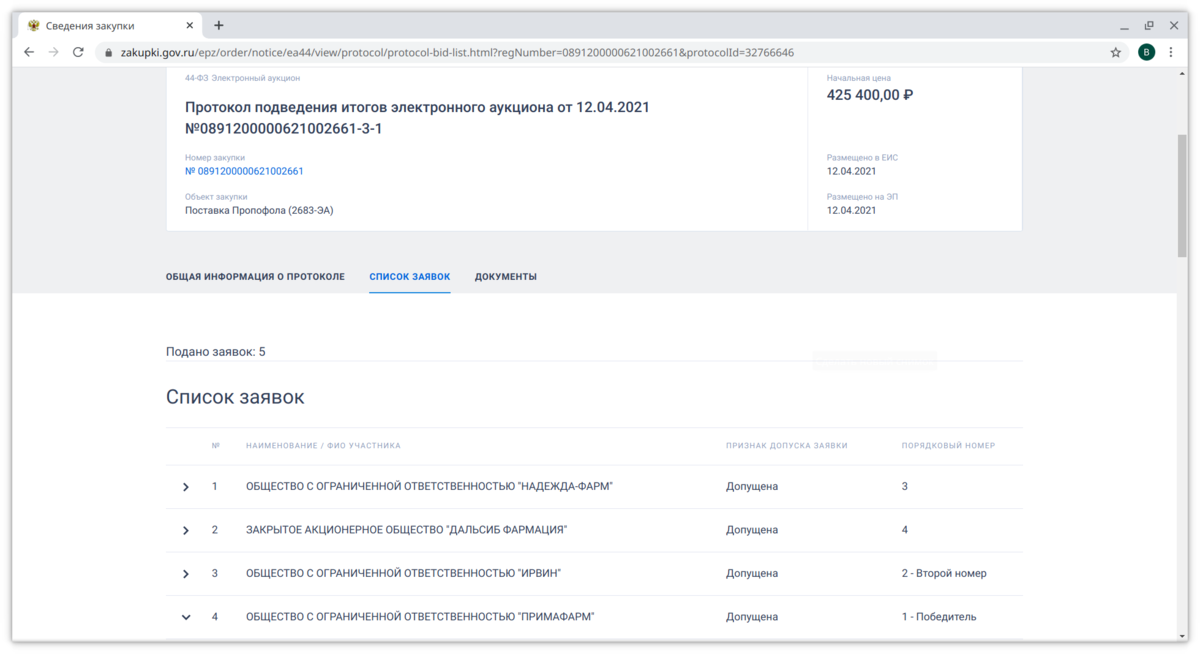Expand bid row Надежда-Фарм
Viewport: 1200px width, 654px height.
click(186, 487)
